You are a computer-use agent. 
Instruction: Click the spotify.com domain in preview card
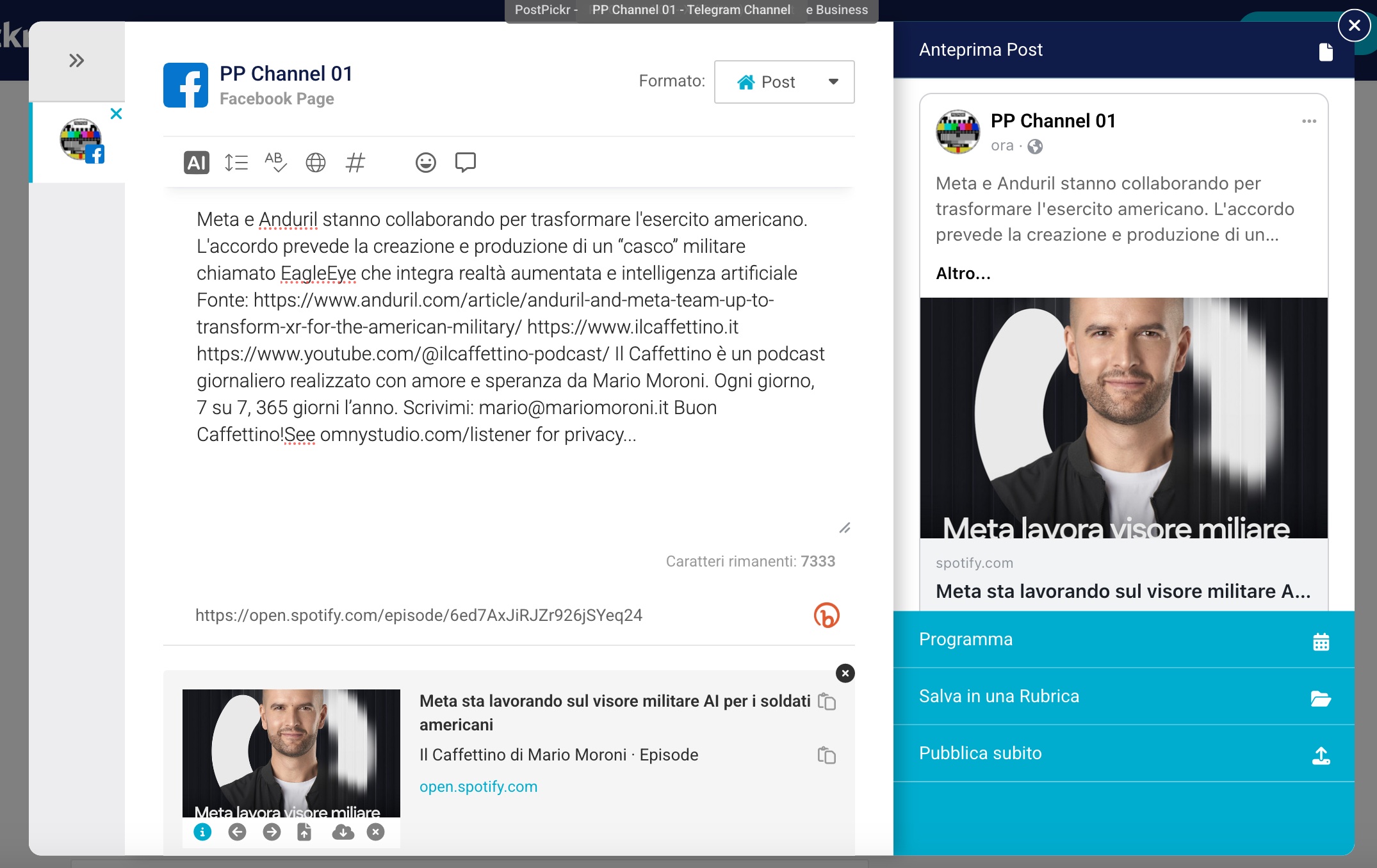click(974, 563)
